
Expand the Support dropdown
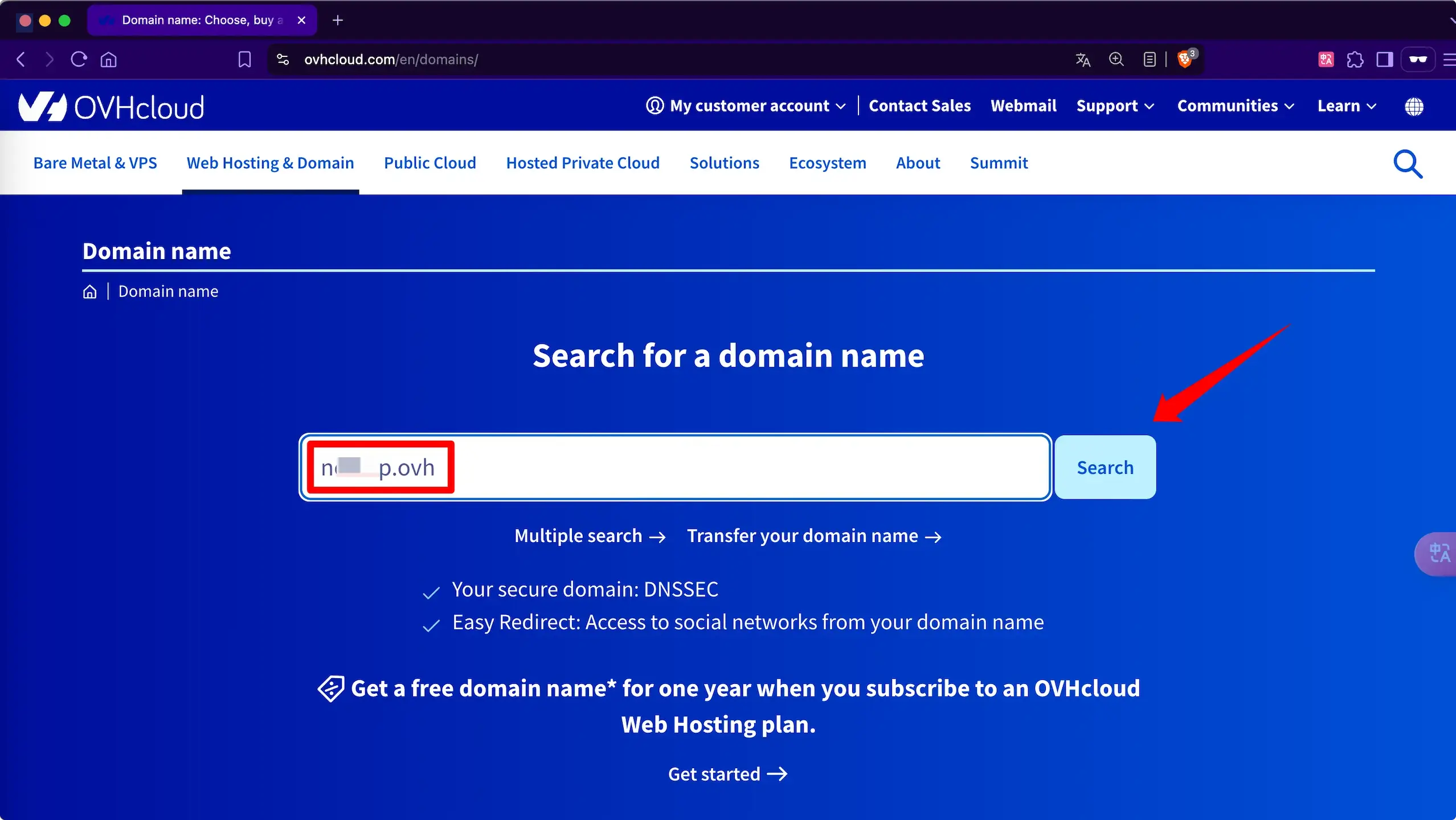1115,106
